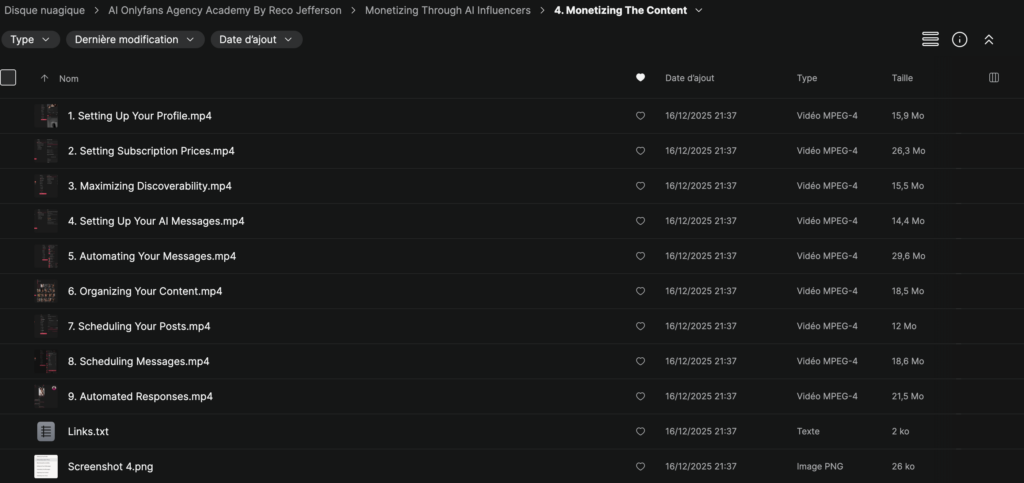Sort files by the Taille column
Image resolution: width=1024 pixels, height=483 pixels.
tap(902, 78)
